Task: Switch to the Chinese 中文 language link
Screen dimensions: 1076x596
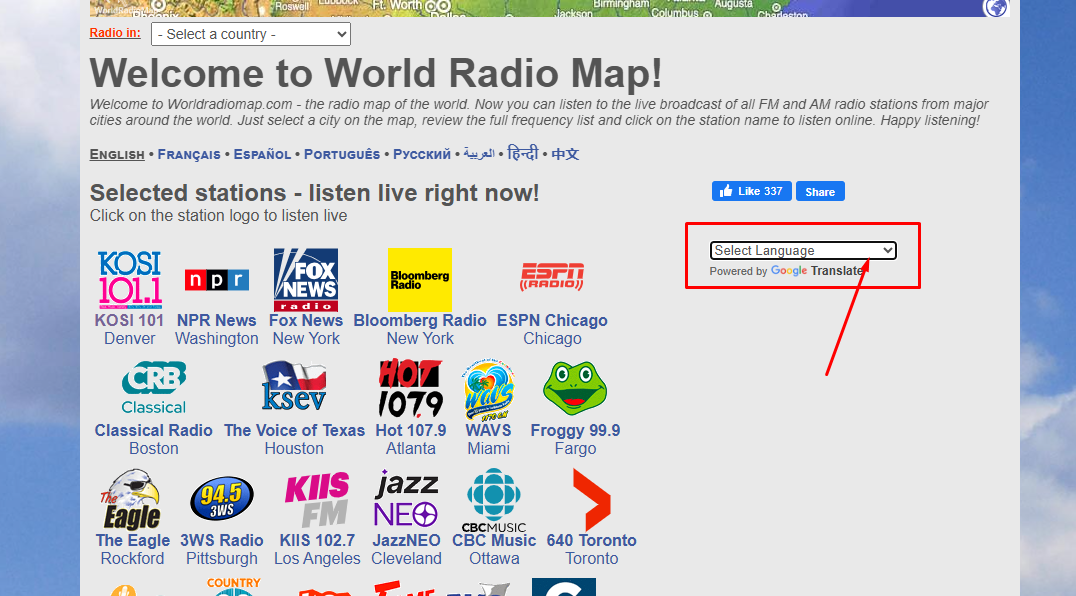Action: click(x=565, y=154)
